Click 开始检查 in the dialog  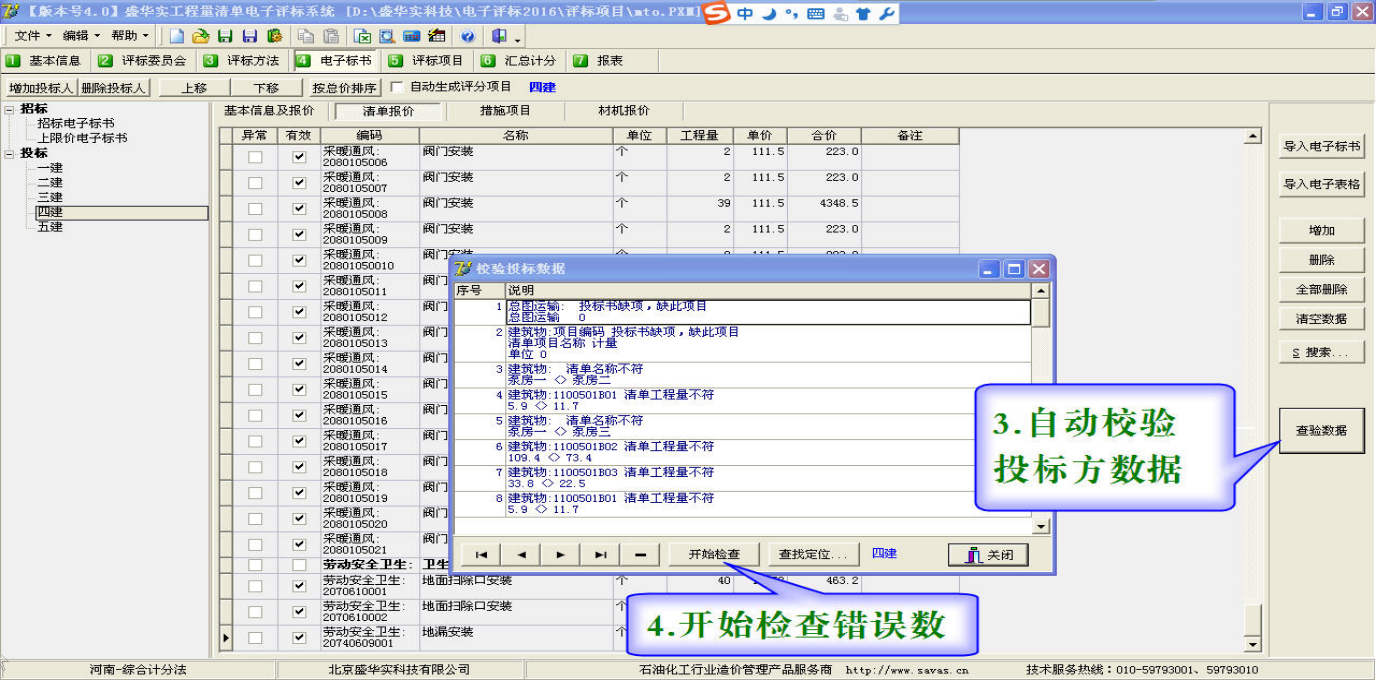point(714,554)
